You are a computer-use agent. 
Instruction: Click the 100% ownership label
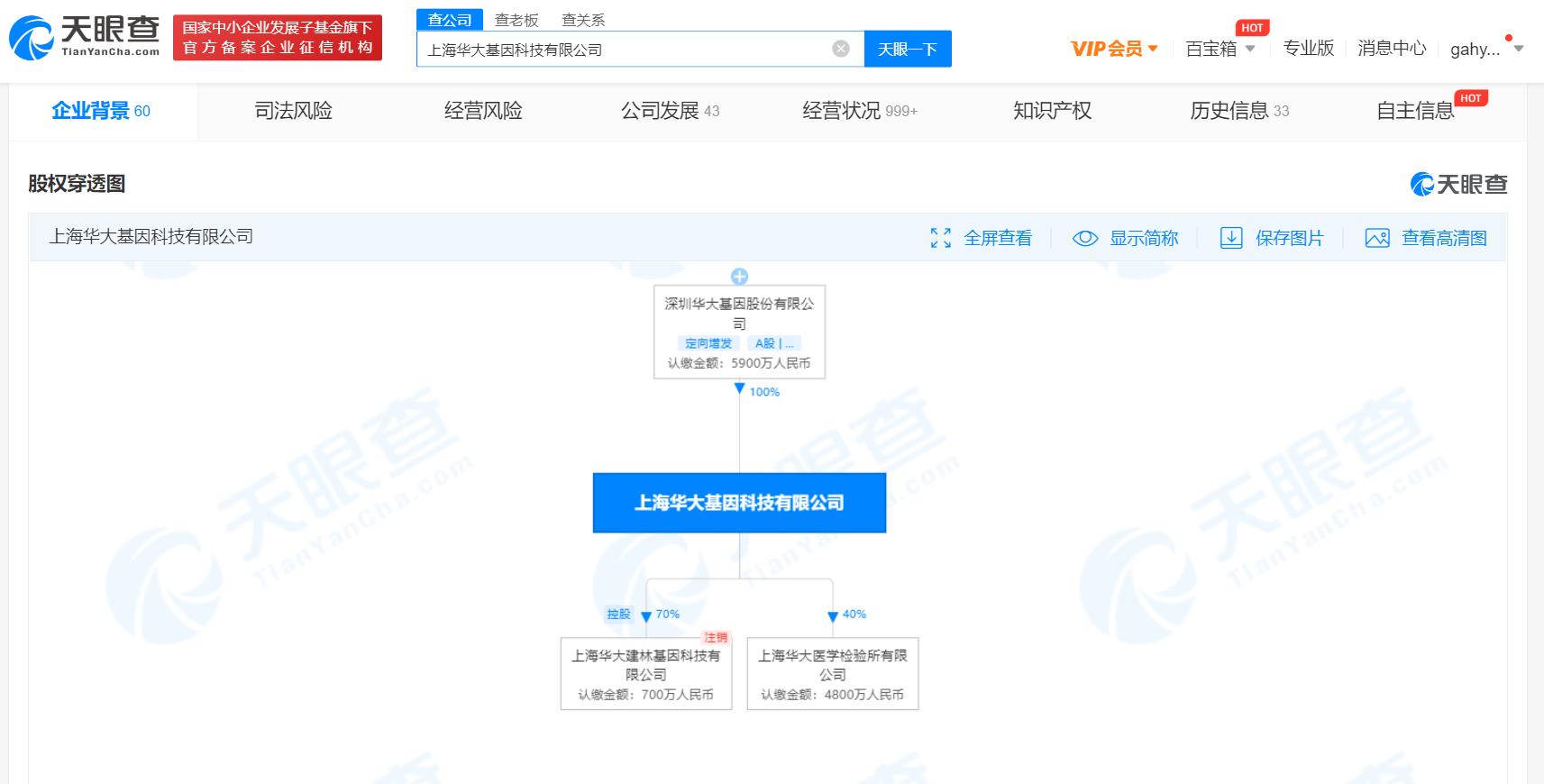point(764,392)
